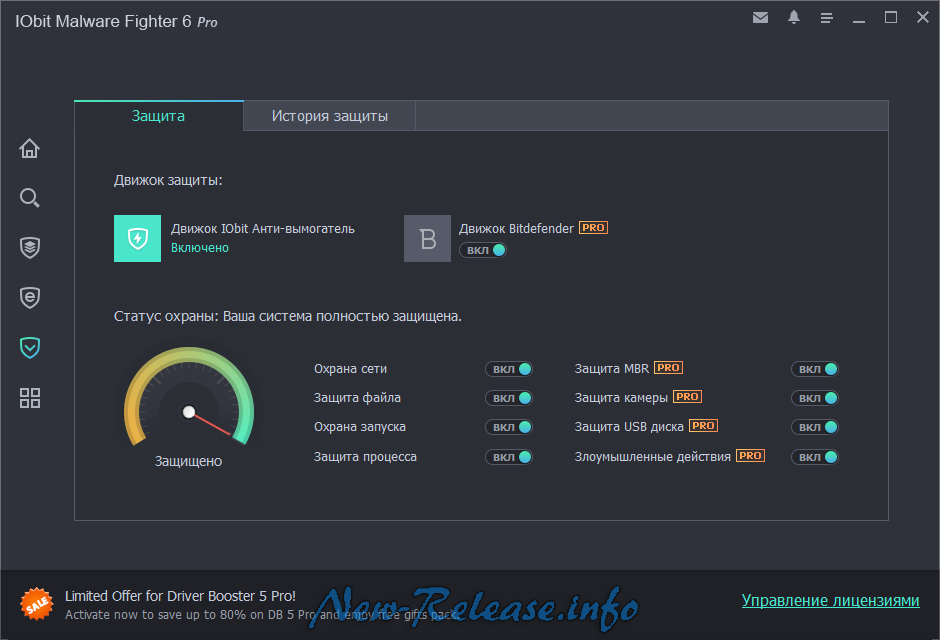940x641 pixels.
Task: Open the Security Guard shield icon
Action: coord(29,347)
